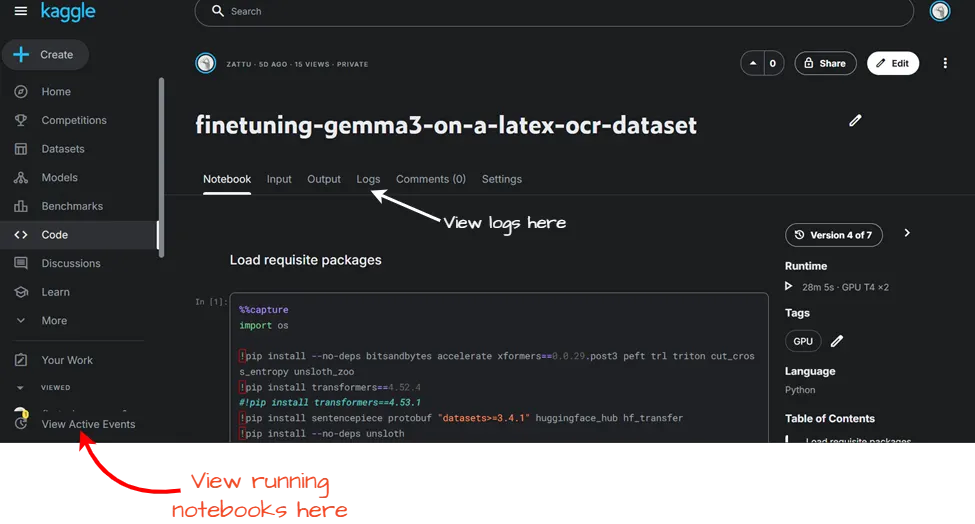The width and height of the screenshot is (975, 524).
Task: Click the Benchmarks bar chart icon
Action: click(x=21, y=206)
